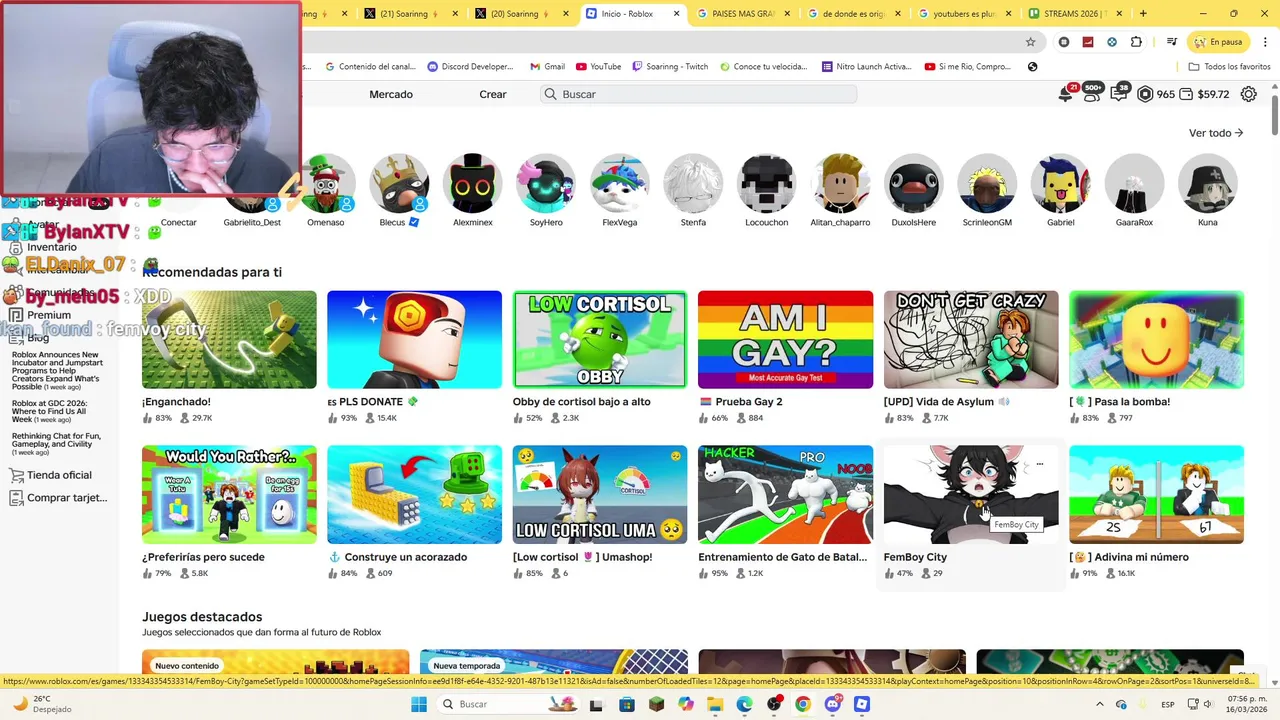Open Crear in the Roblox navbar

(x=493, y=94)
